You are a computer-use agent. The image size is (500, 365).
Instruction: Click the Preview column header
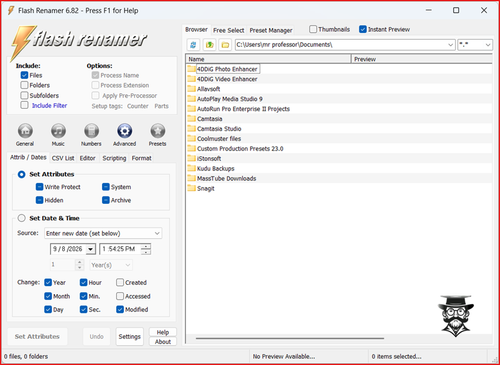click(422, 59)
